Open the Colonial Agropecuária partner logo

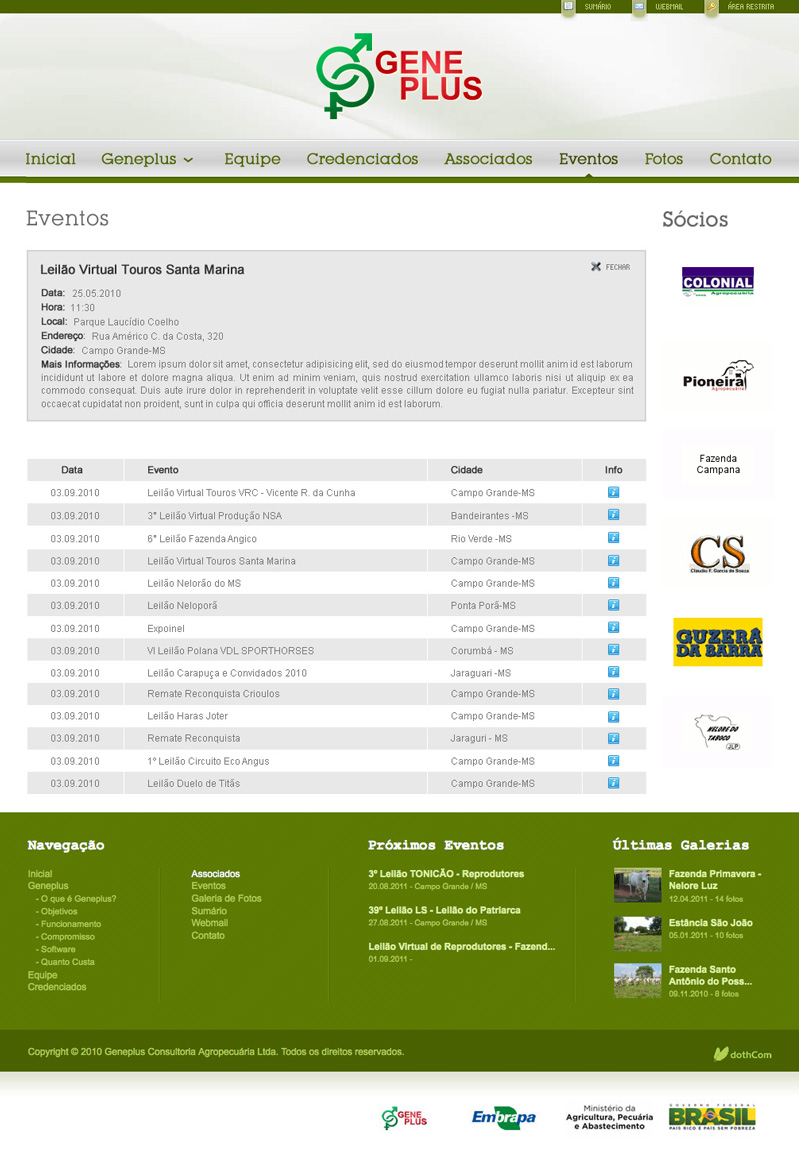(x=718, y=282)
